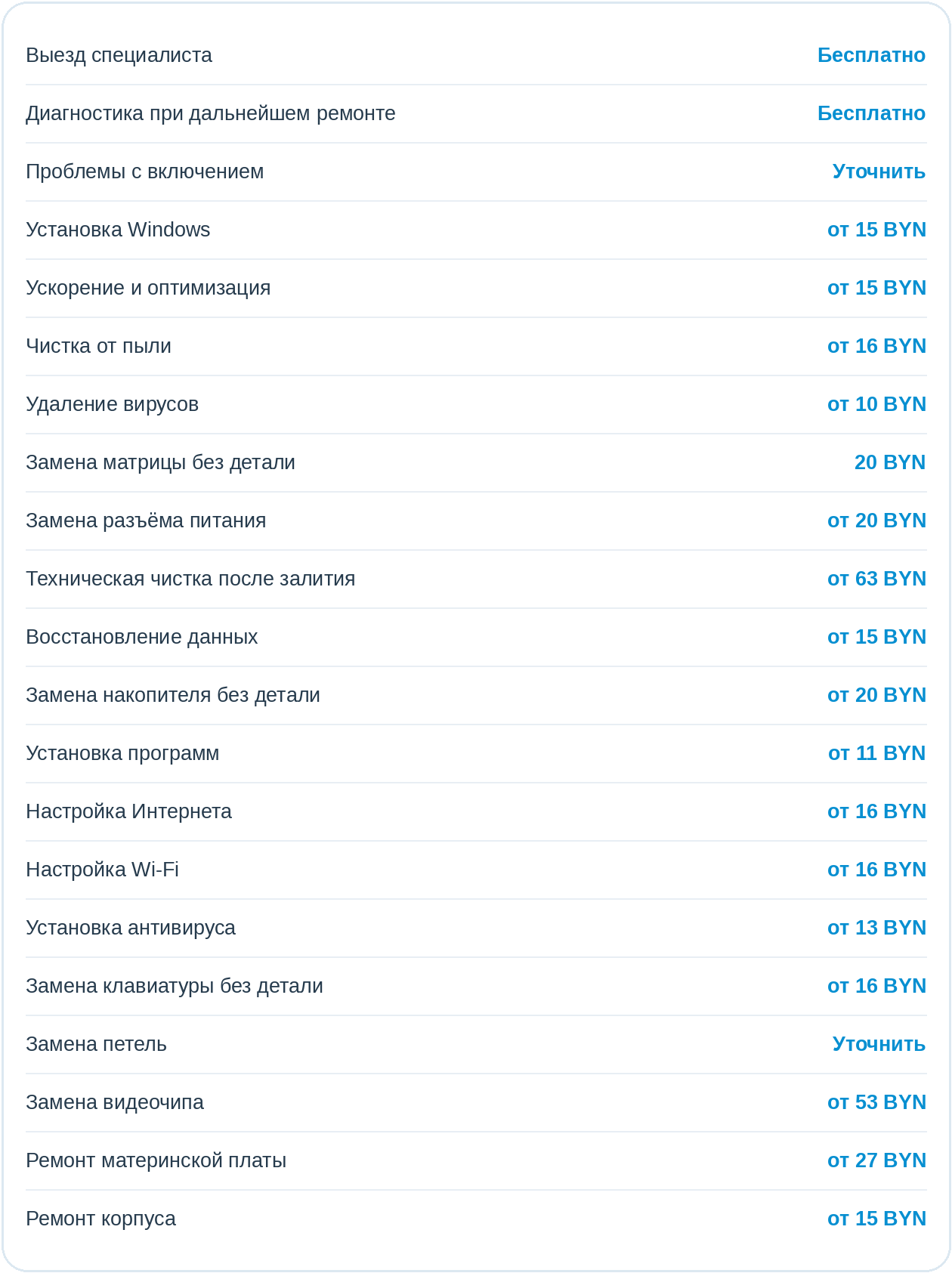
Task: Click 'Уточнить' for Проблемы с включением
Action: tap(879, 171)
